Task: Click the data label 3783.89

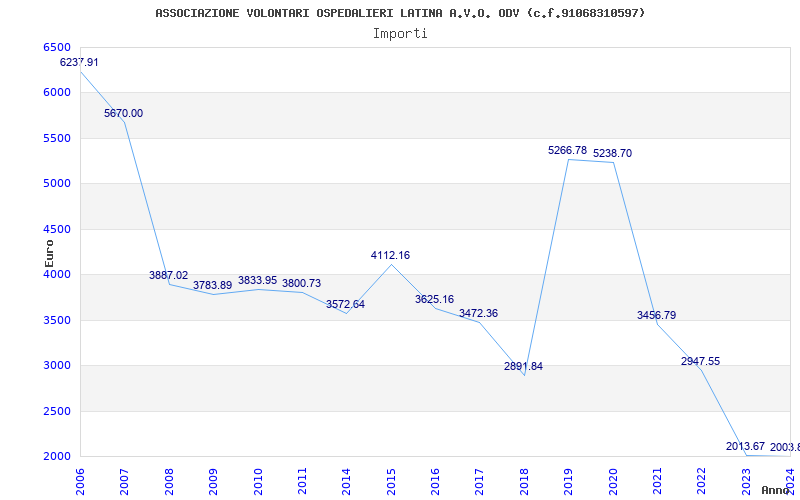Action: 212,286
